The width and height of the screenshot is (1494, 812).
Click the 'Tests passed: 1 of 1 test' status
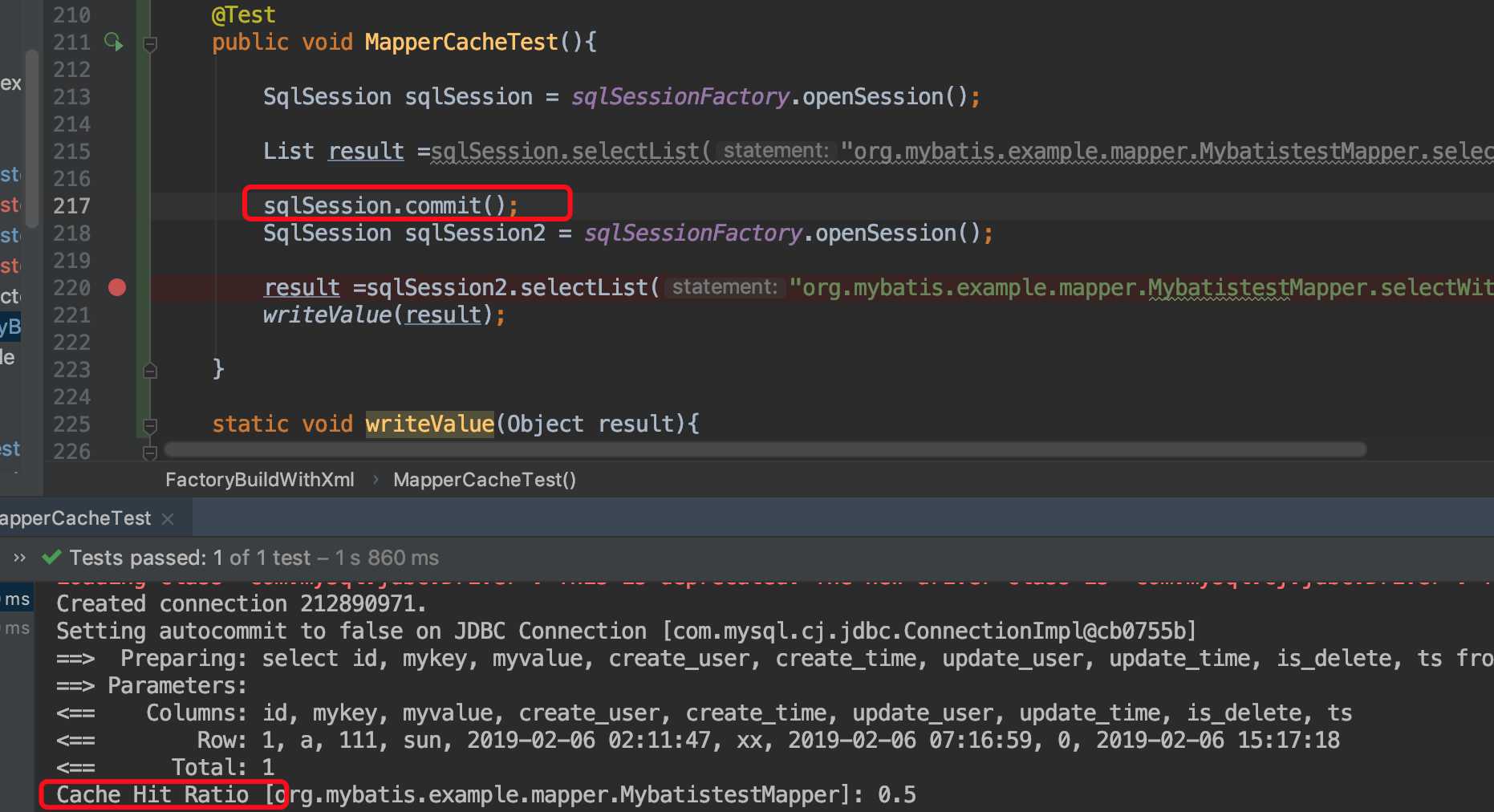pos(190,558)
